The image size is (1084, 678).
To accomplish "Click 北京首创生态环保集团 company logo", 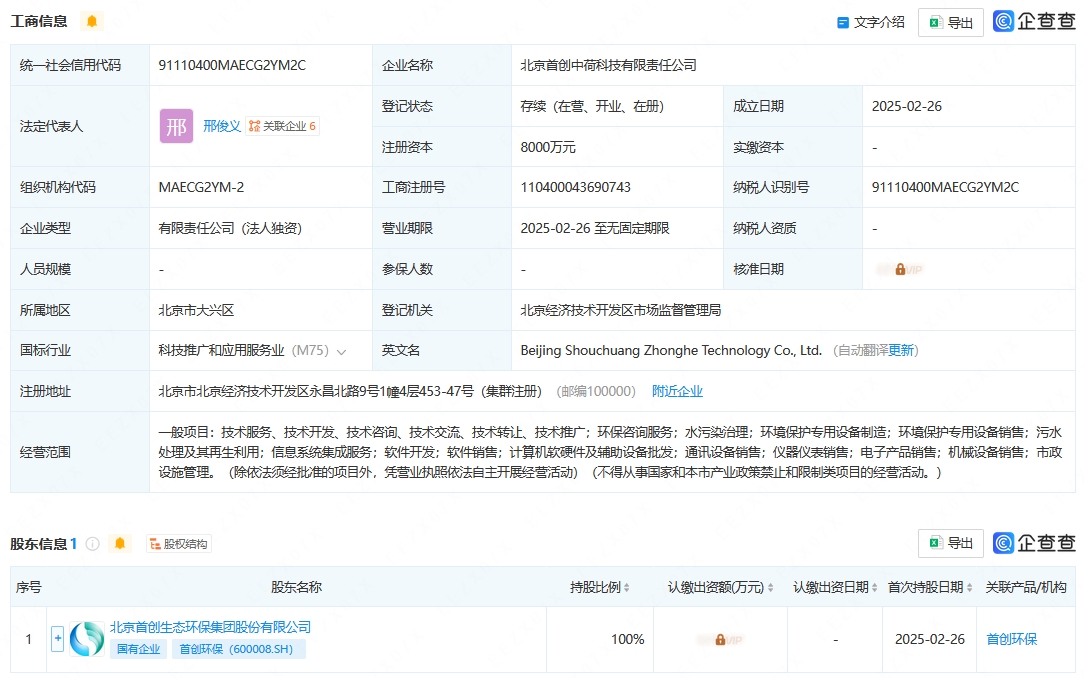I will click(87, 639).
